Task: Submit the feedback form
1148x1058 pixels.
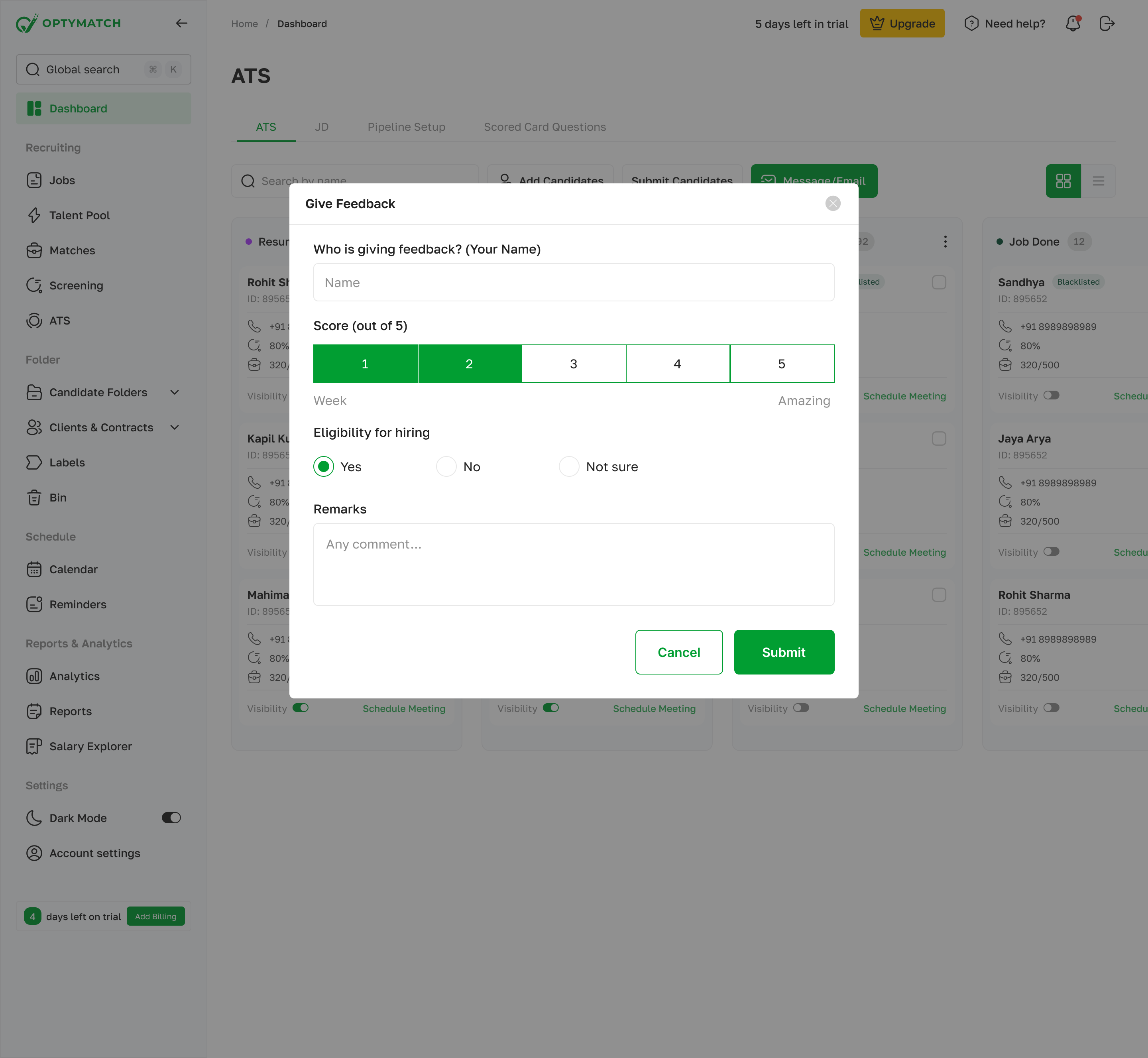Action: [x=783, y=652]
